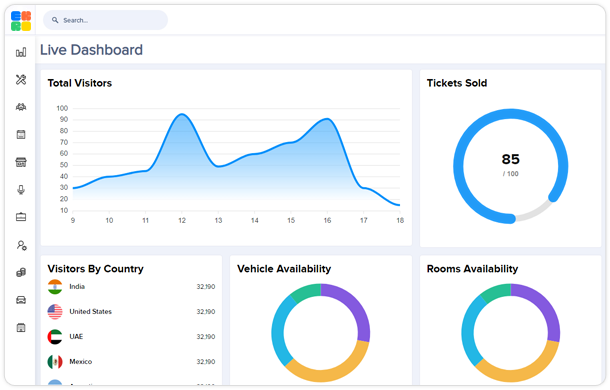Click the colorful four-square app logo
The height and width of the screenshot is (390, 610).
[x=21, y=21]
